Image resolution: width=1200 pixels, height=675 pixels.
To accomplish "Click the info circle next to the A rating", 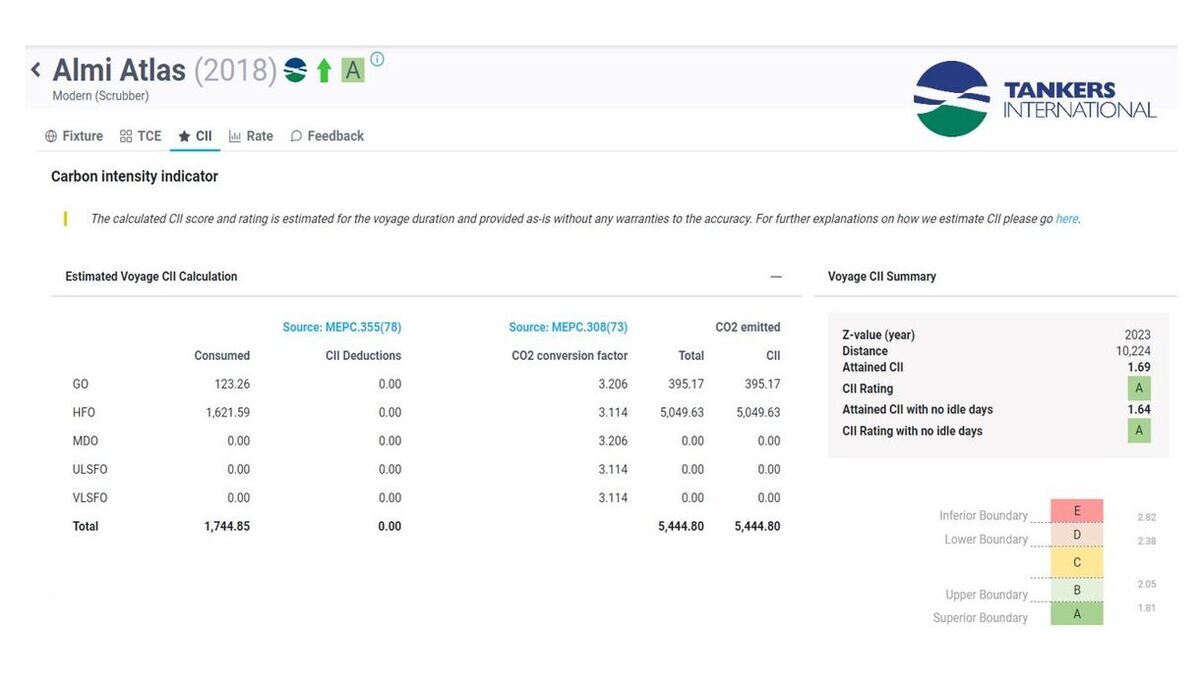I will (x=375, y=59).
